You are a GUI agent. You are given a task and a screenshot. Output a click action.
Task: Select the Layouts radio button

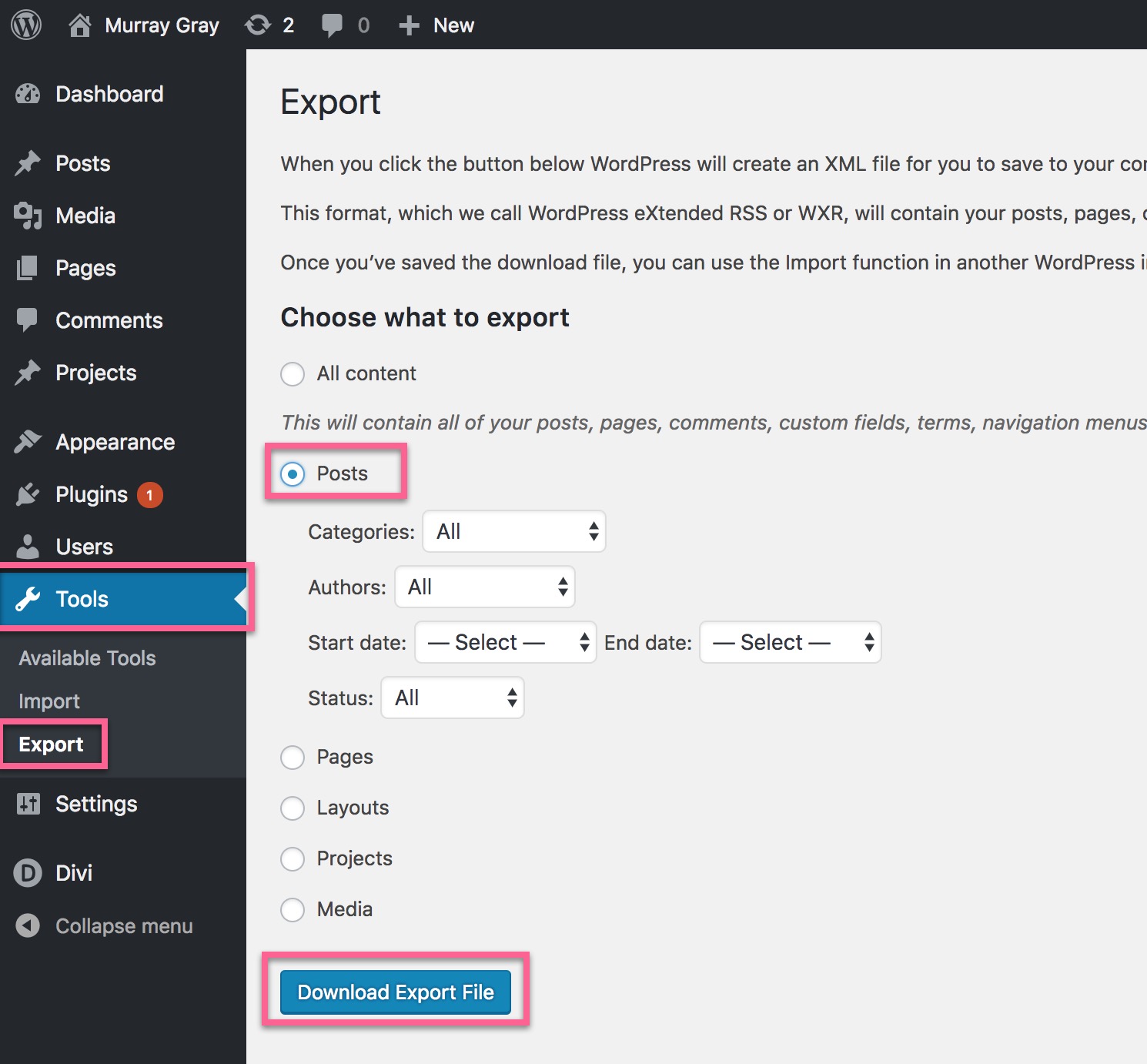pos(293,808)
